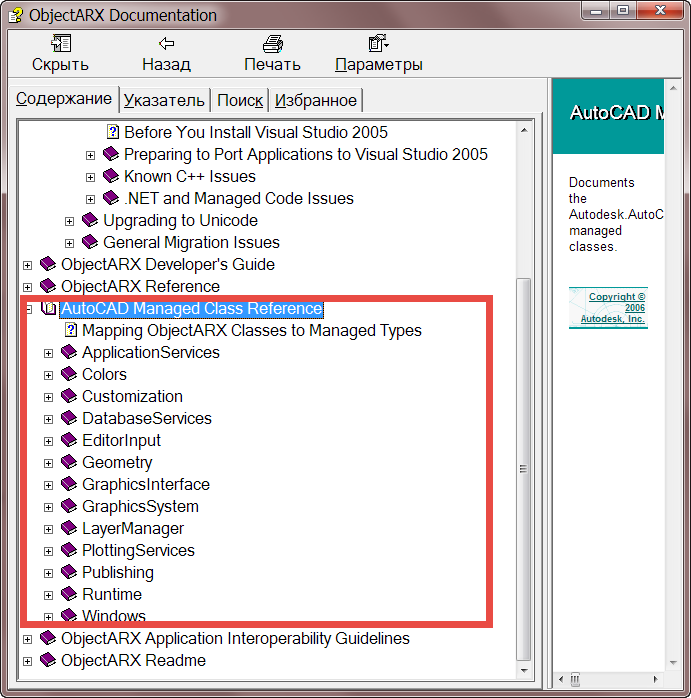Open the Параметры (Options) toolbar icon
Viewport: 691px width, 698px height.
click(x=378, y=44)
